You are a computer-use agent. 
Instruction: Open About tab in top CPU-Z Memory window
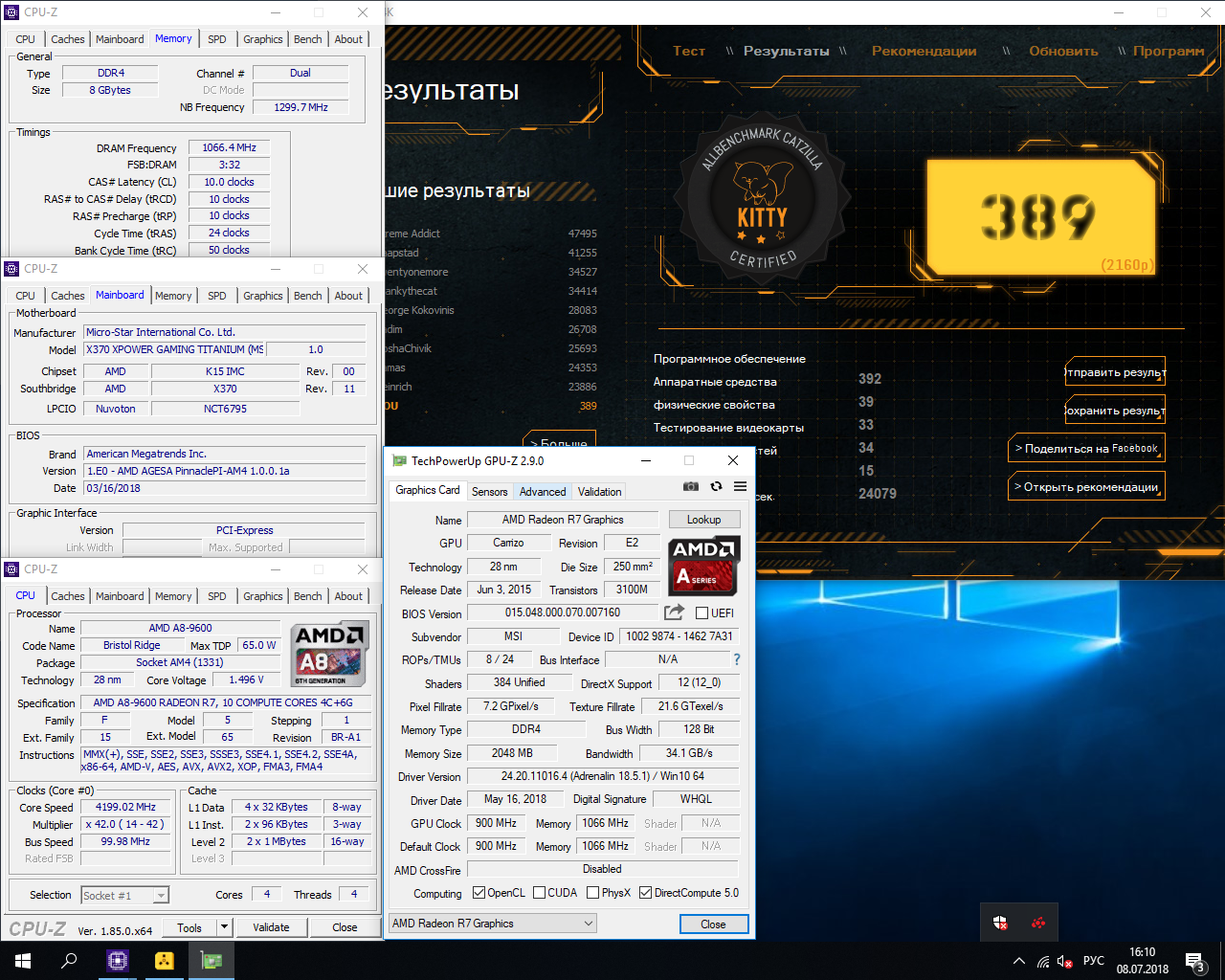point(348,39)
